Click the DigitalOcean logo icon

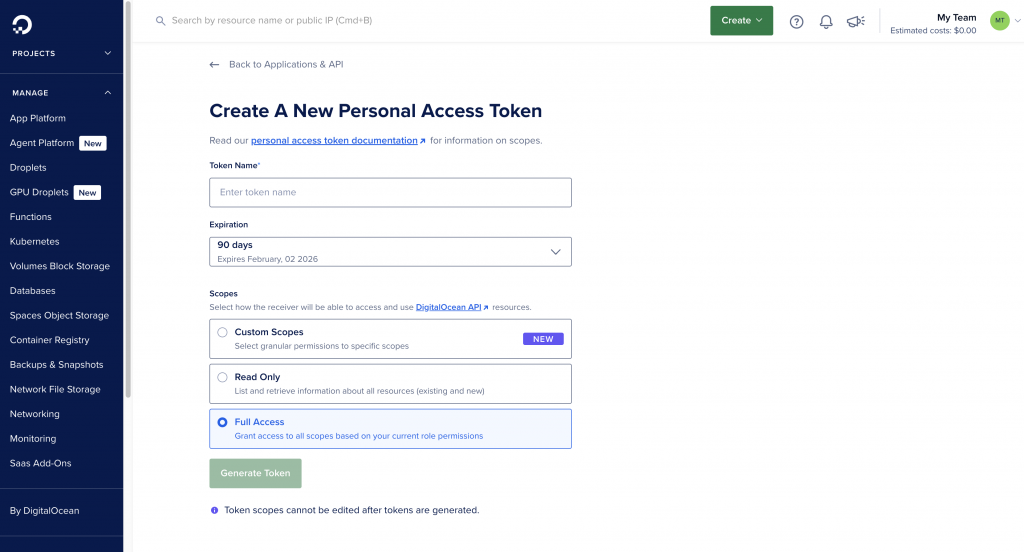pos(22,21)
